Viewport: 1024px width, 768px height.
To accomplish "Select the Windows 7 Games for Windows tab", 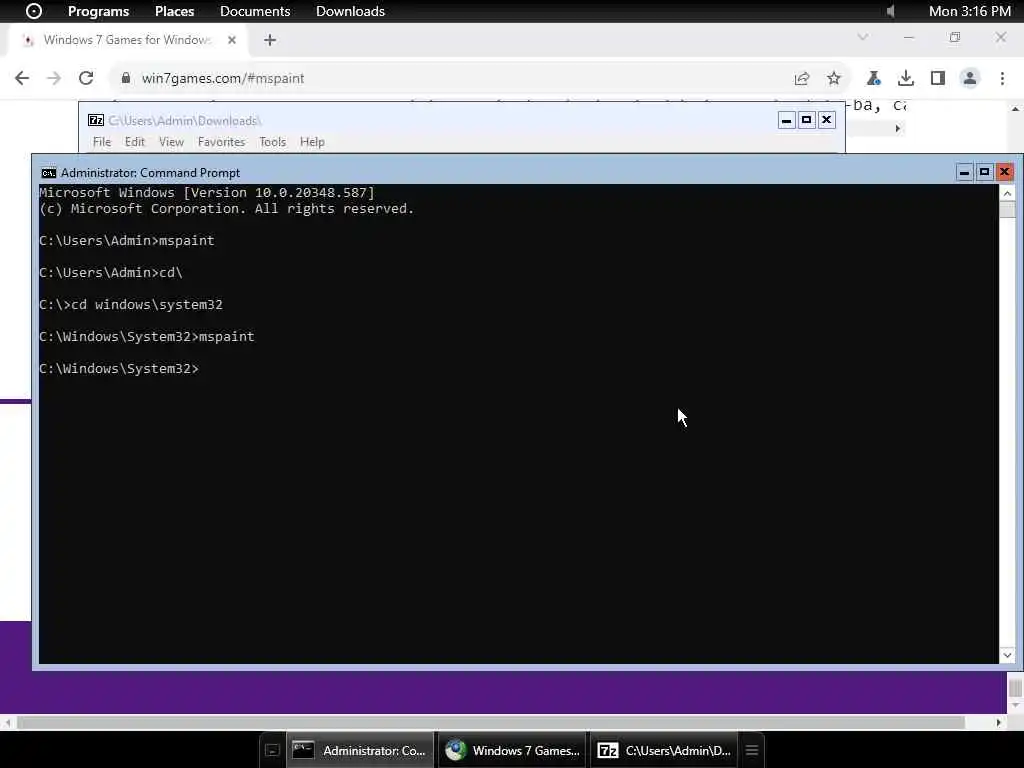I will [126, 40].
